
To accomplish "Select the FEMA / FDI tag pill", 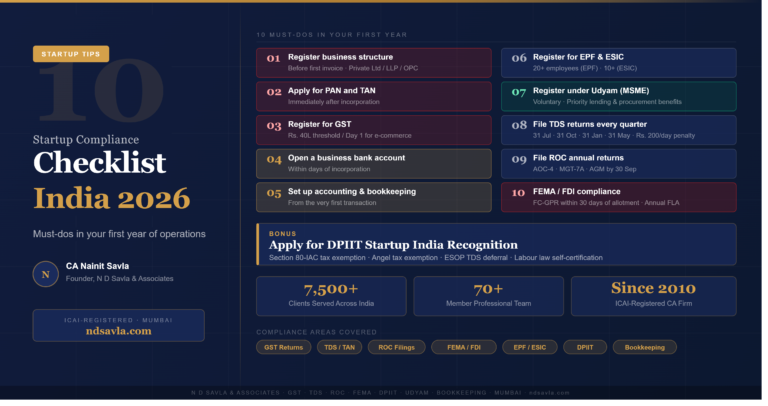I will pos(464,347).
